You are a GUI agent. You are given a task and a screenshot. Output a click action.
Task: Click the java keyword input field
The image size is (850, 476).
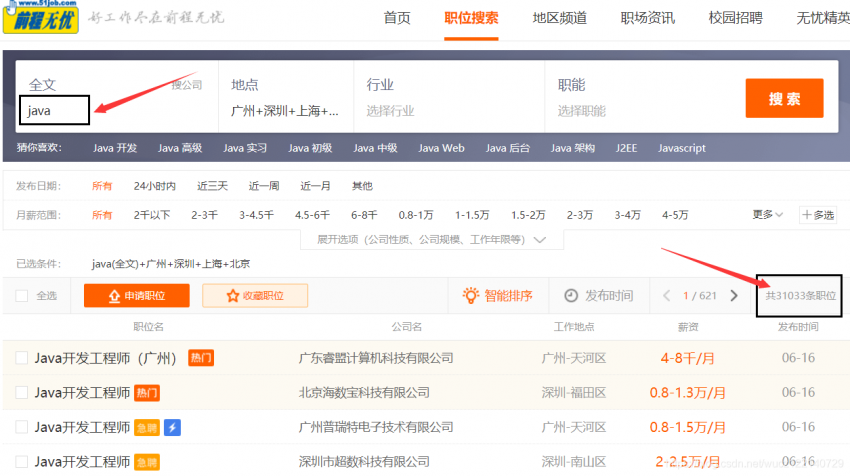click(x=54, y=111)
